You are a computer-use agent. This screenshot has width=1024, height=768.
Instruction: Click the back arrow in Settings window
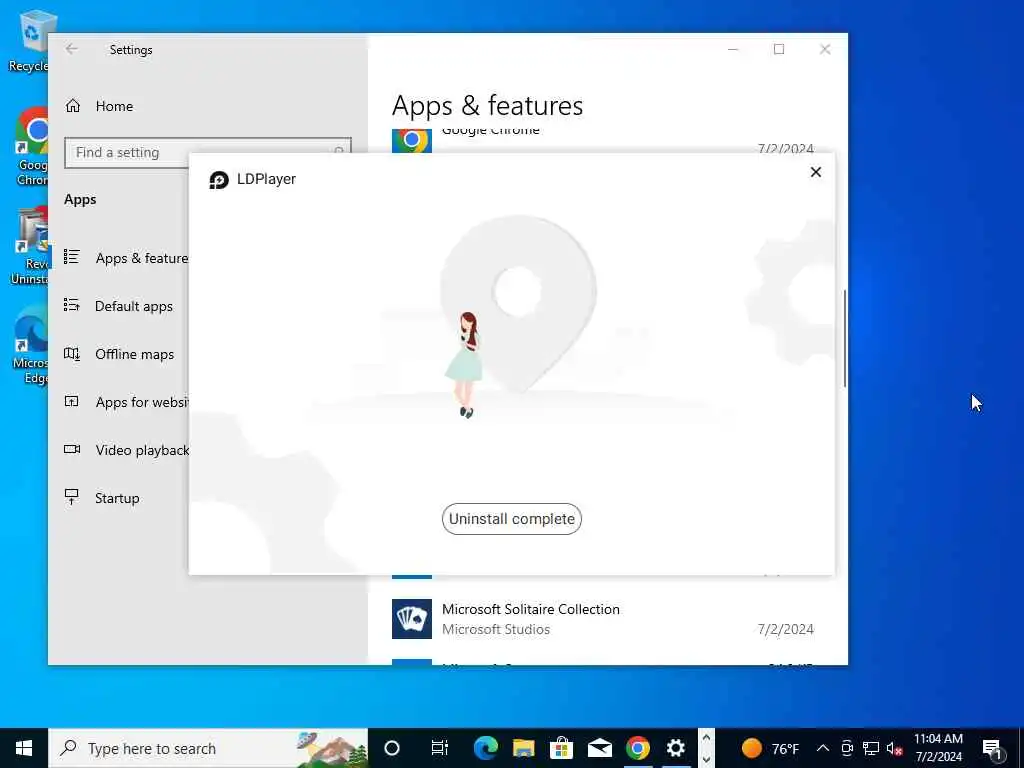(x=72, y=49)
